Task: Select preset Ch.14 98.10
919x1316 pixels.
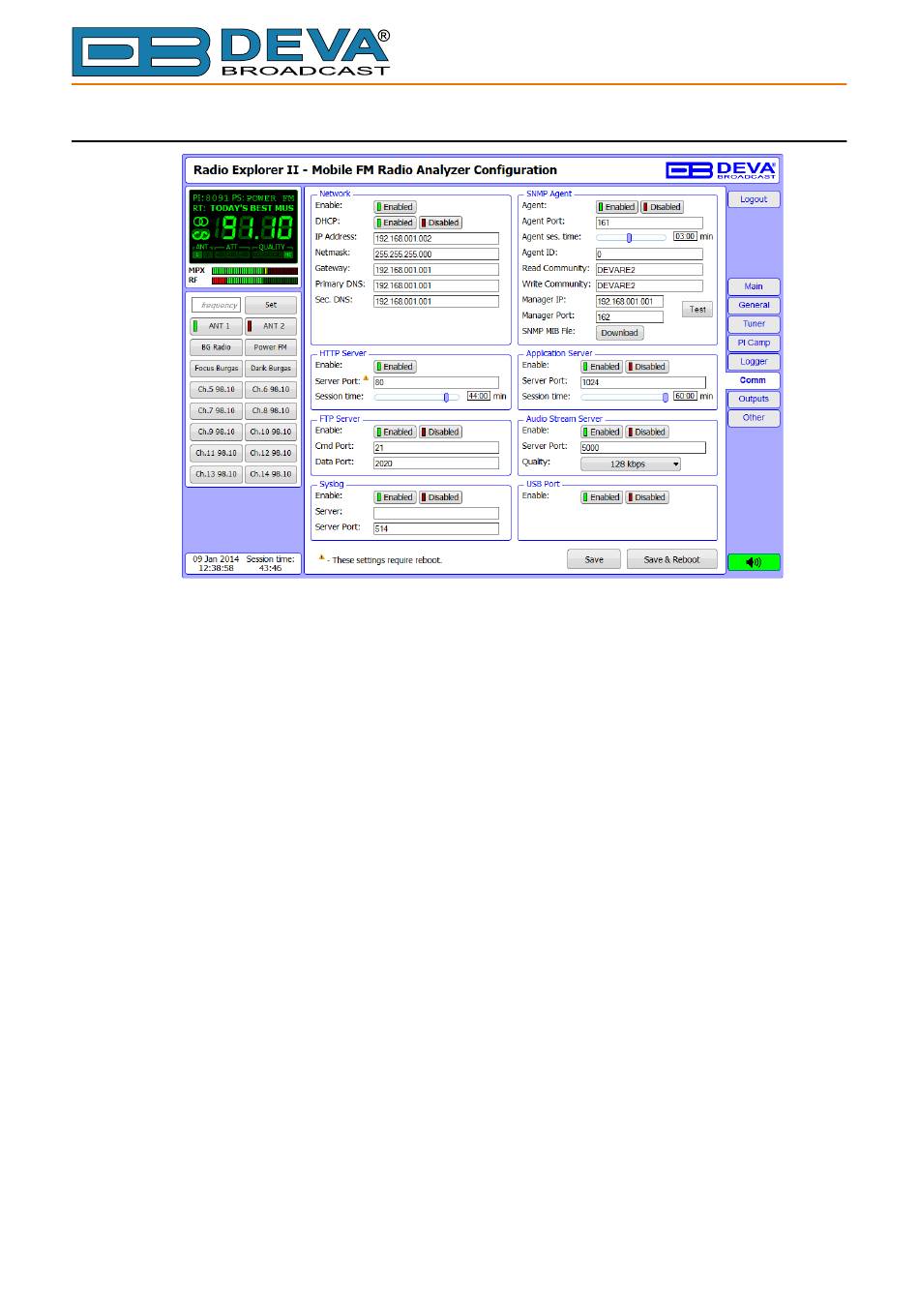Action: (271, 474)
